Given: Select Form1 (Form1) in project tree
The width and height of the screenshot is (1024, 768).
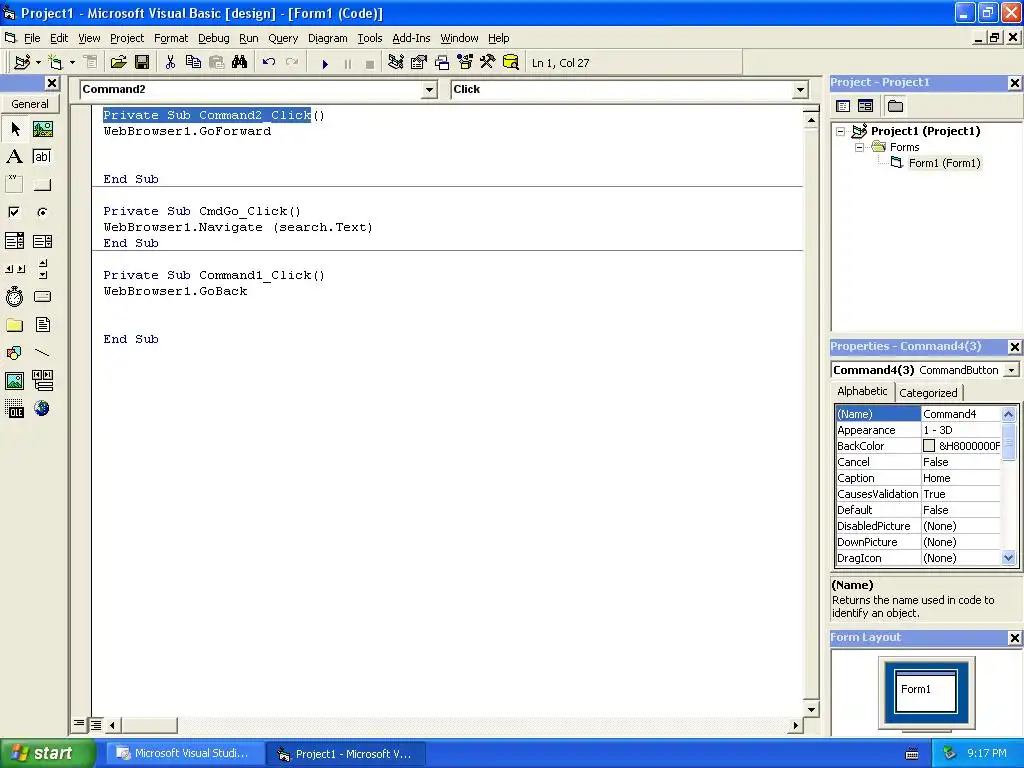Looking at the screenshot, I should [x=944, y=163].
